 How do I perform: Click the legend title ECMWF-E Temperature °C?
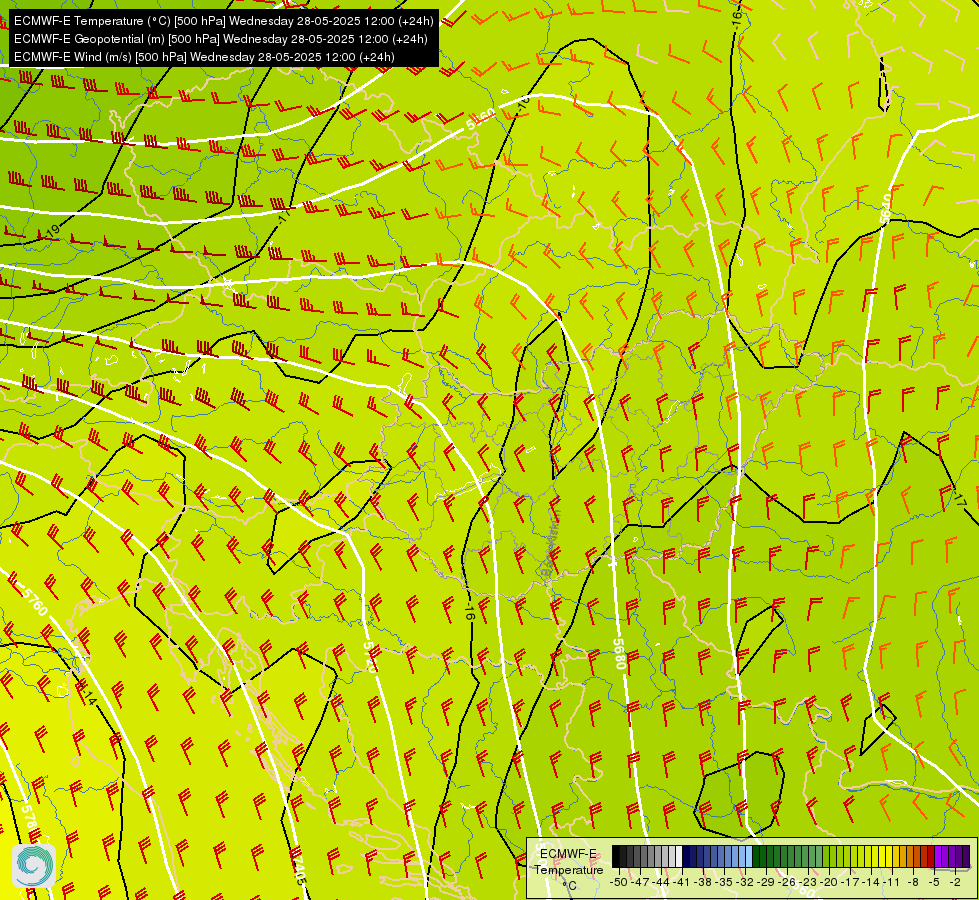[x=568, y=869]
